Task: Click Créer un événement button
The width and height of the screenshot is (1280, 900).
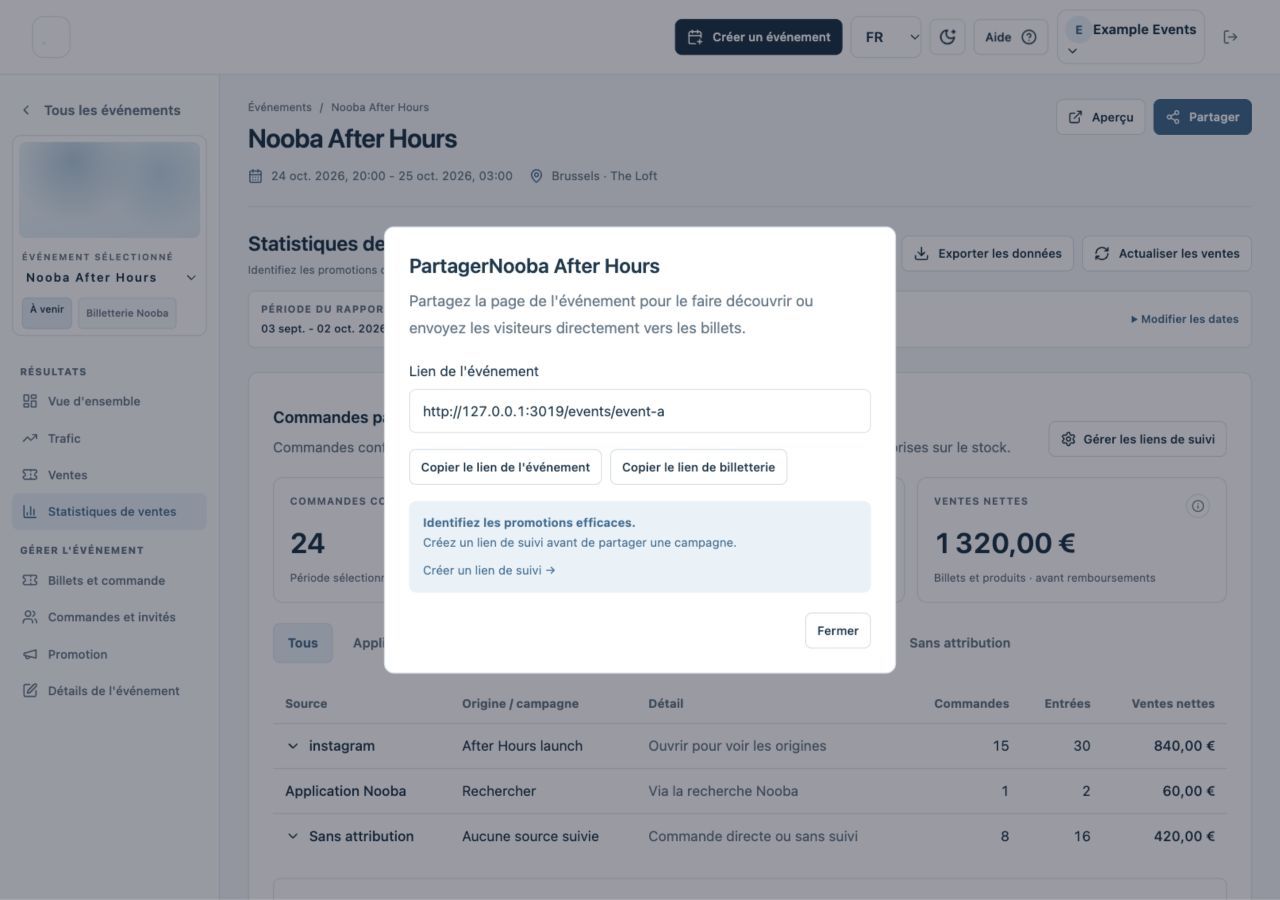Action: pyautogui.click(x=758, y=37)
